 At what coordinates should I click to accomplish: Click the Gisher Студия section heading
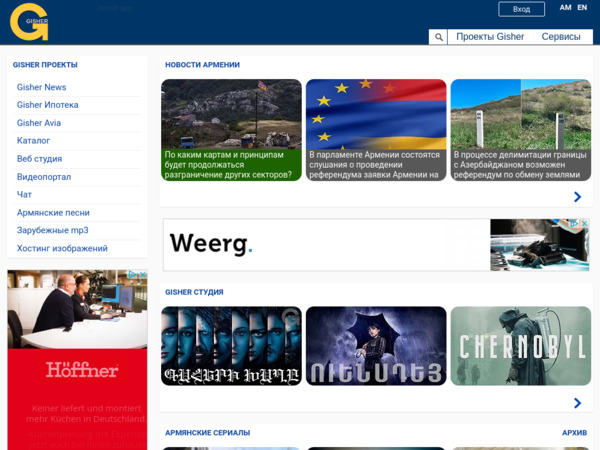(x=194, y=292)
